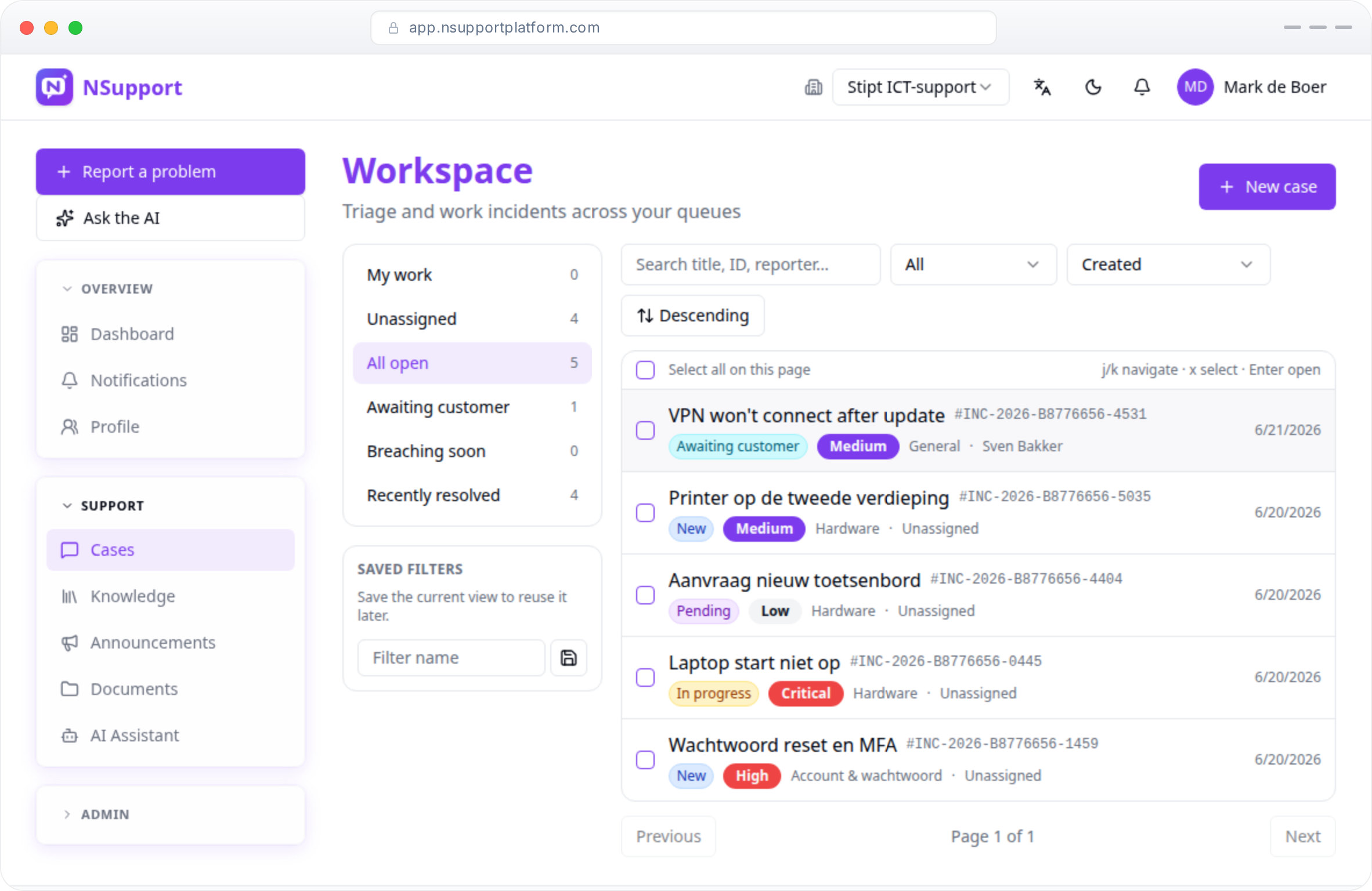
Task: Click the Announcements megaphone icon
Action: 70,643
